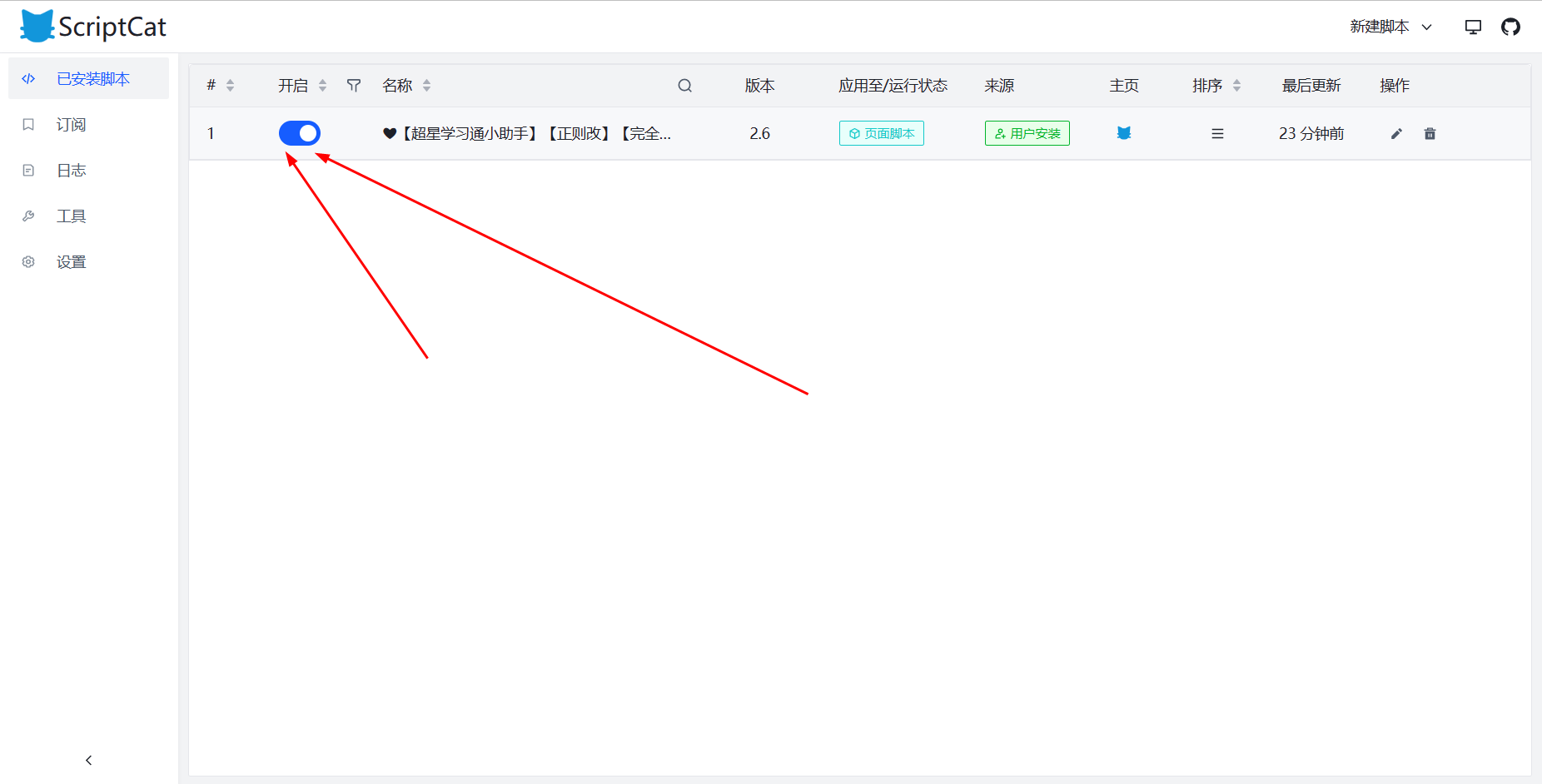Screen dimensions: 1542x784
Task: Click the 应用至/运行状态 column header
Action: point(893,85)
